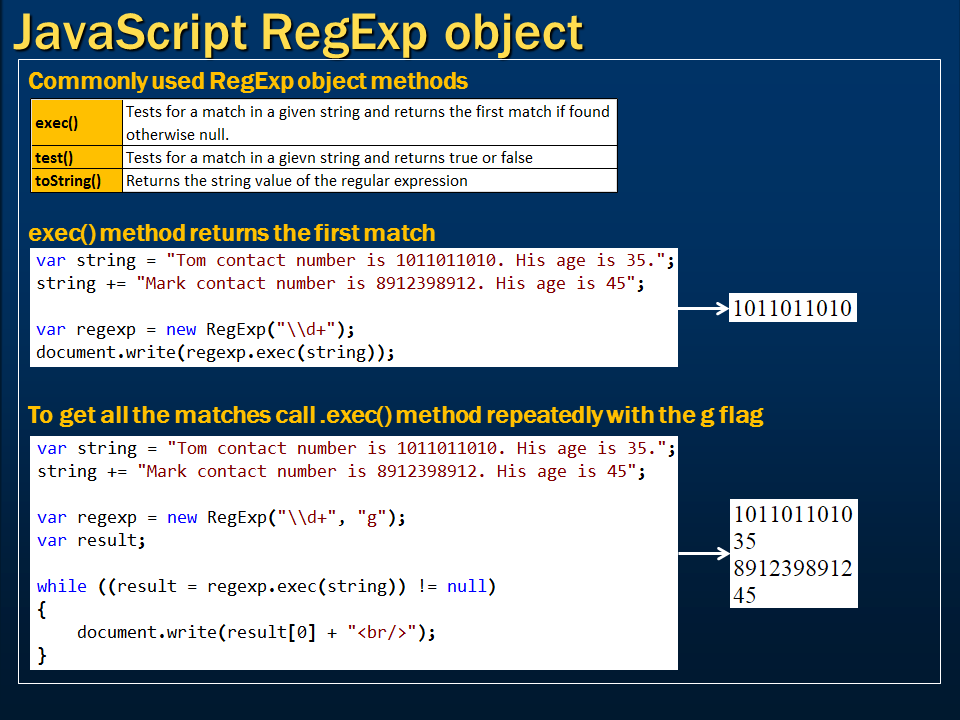The width and height of the screenshot is (960, 720).
Task: Select the 'exec()' table cell
Action: [x=77, y=122]
